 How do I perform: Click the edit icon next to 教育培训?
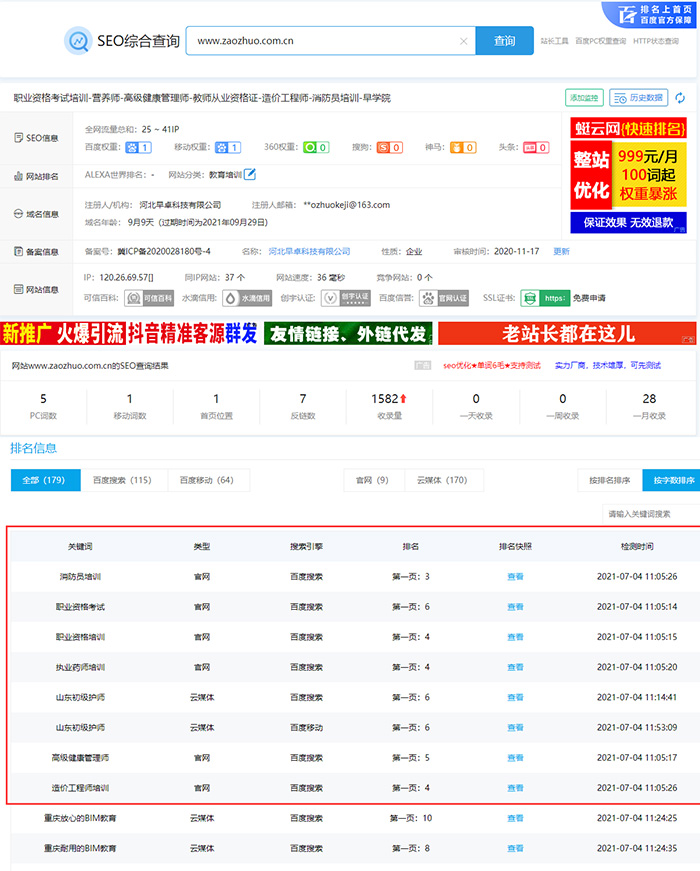pos(250,175)
